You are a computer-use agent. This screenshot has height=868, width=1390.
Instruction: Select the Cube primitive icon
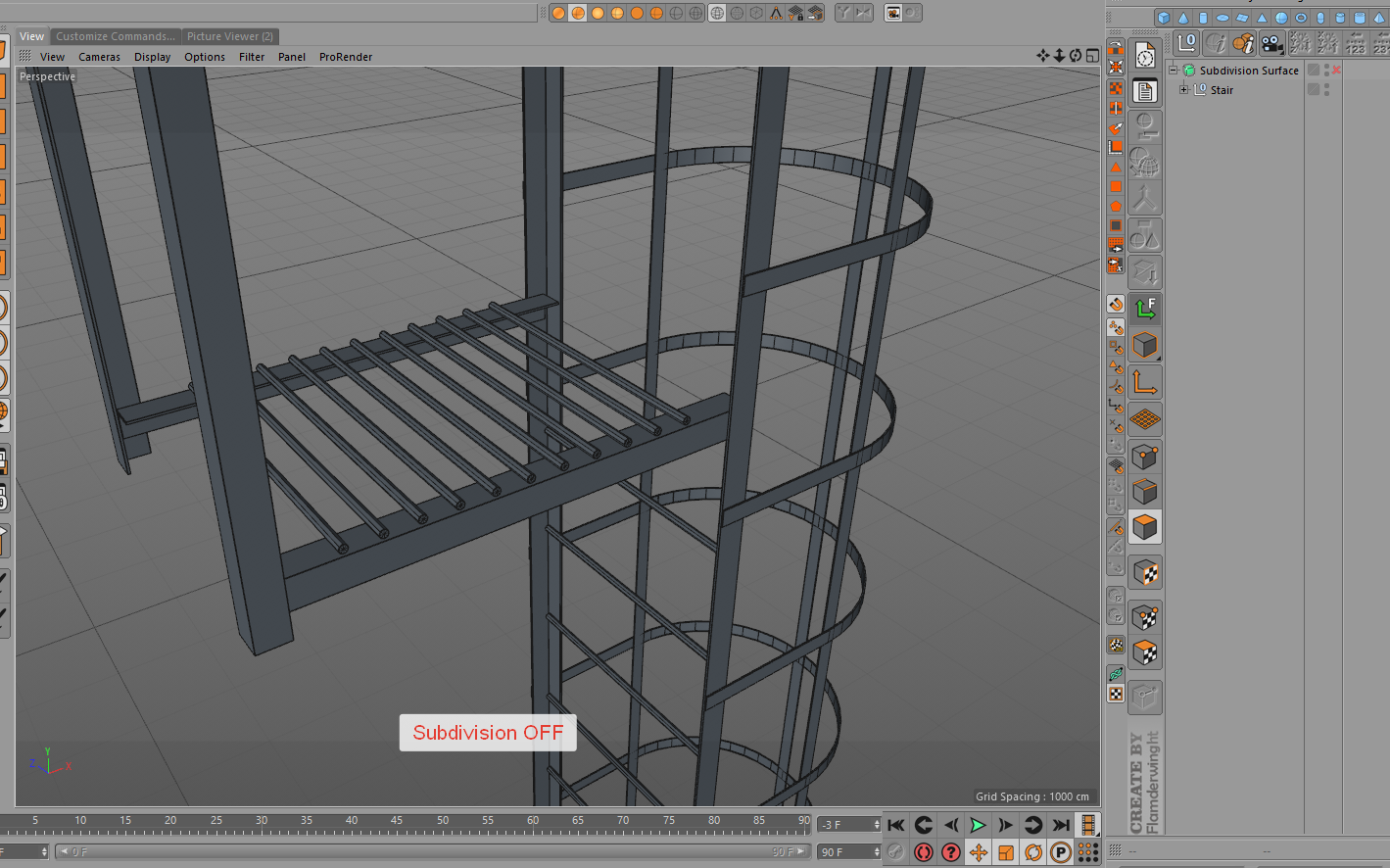[x=1163, y=18]
